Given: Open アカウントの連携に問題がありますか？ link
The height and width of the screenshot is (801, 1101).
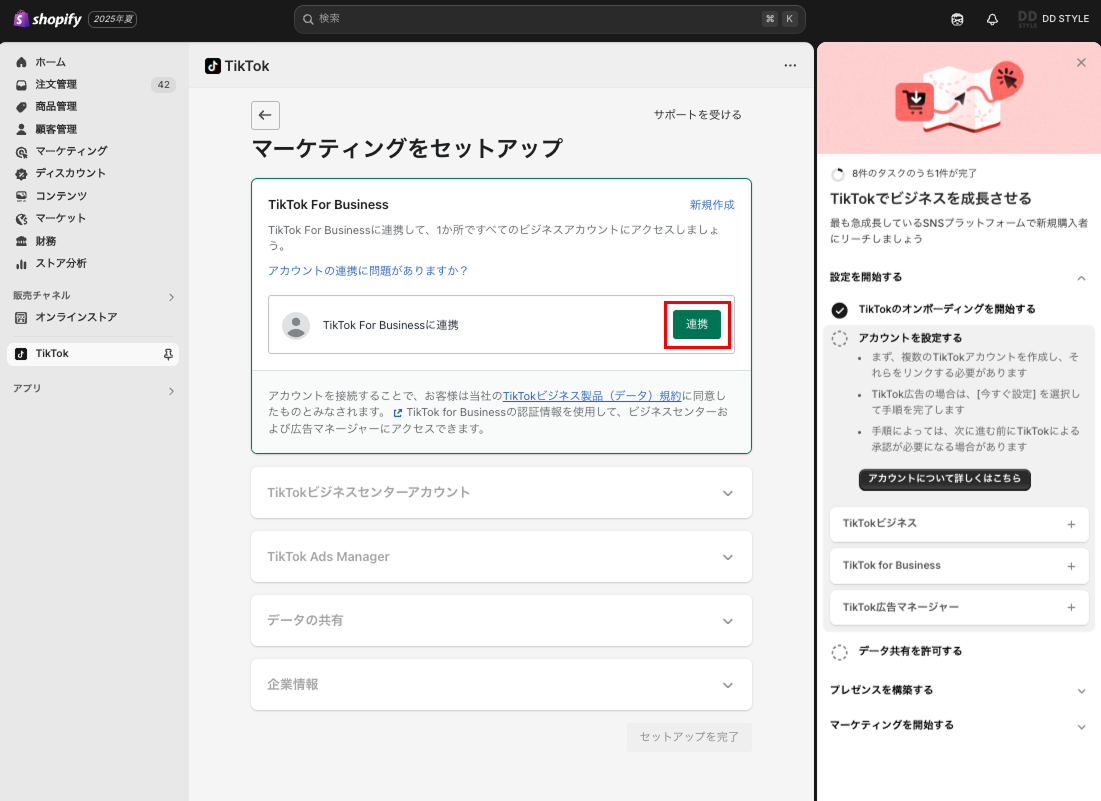Looking at the screenshot, I should [368, 271].
